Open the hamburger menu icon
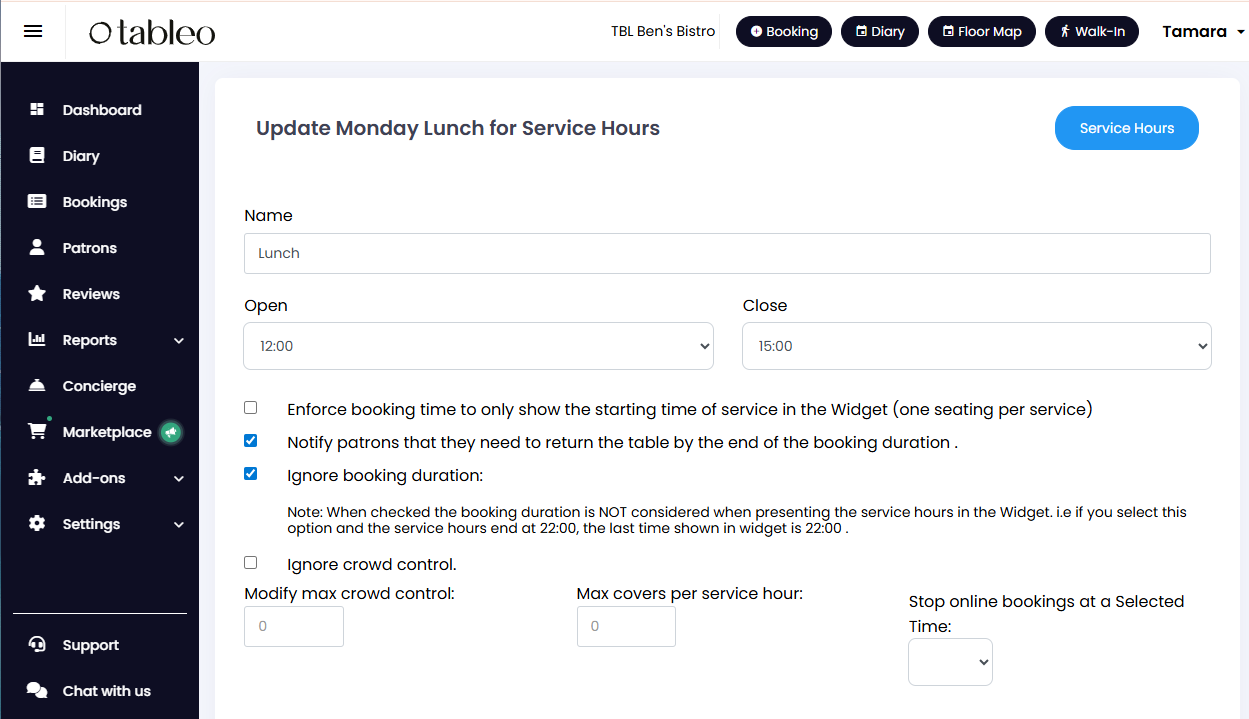This screenshot has width=1249, height=719. click(33, 31)
